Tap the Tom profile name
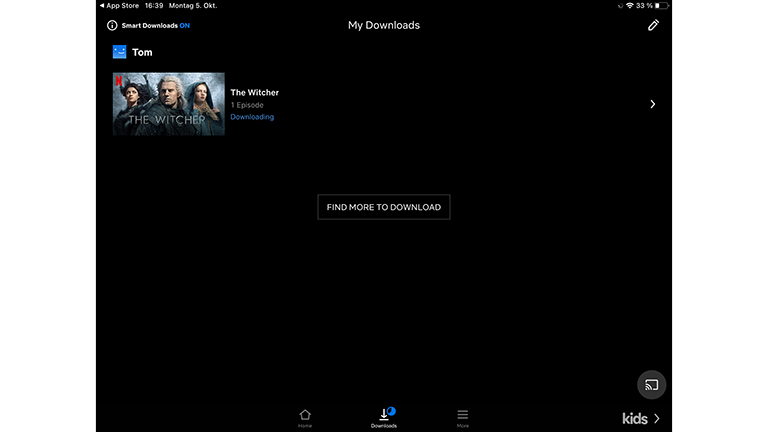Image resolution: width=768 pixels, height=432 pixels. (142, 52)
